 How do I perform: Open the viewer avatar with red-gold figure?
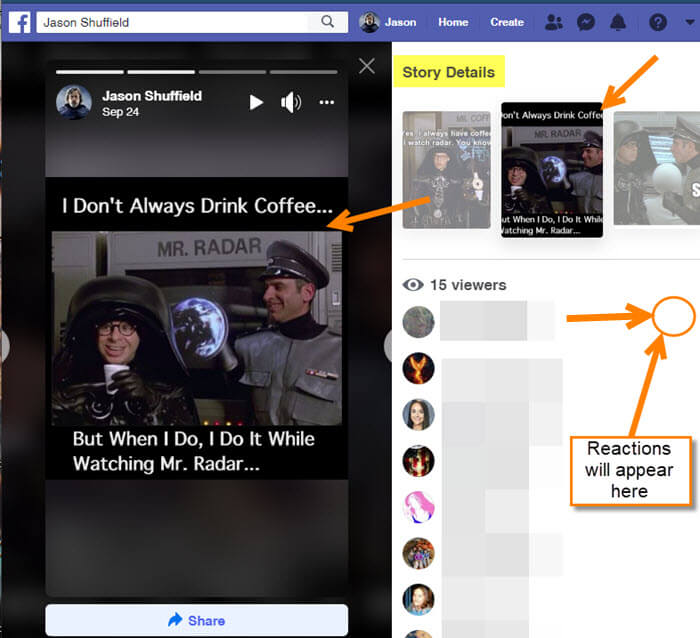coord(418,461)
